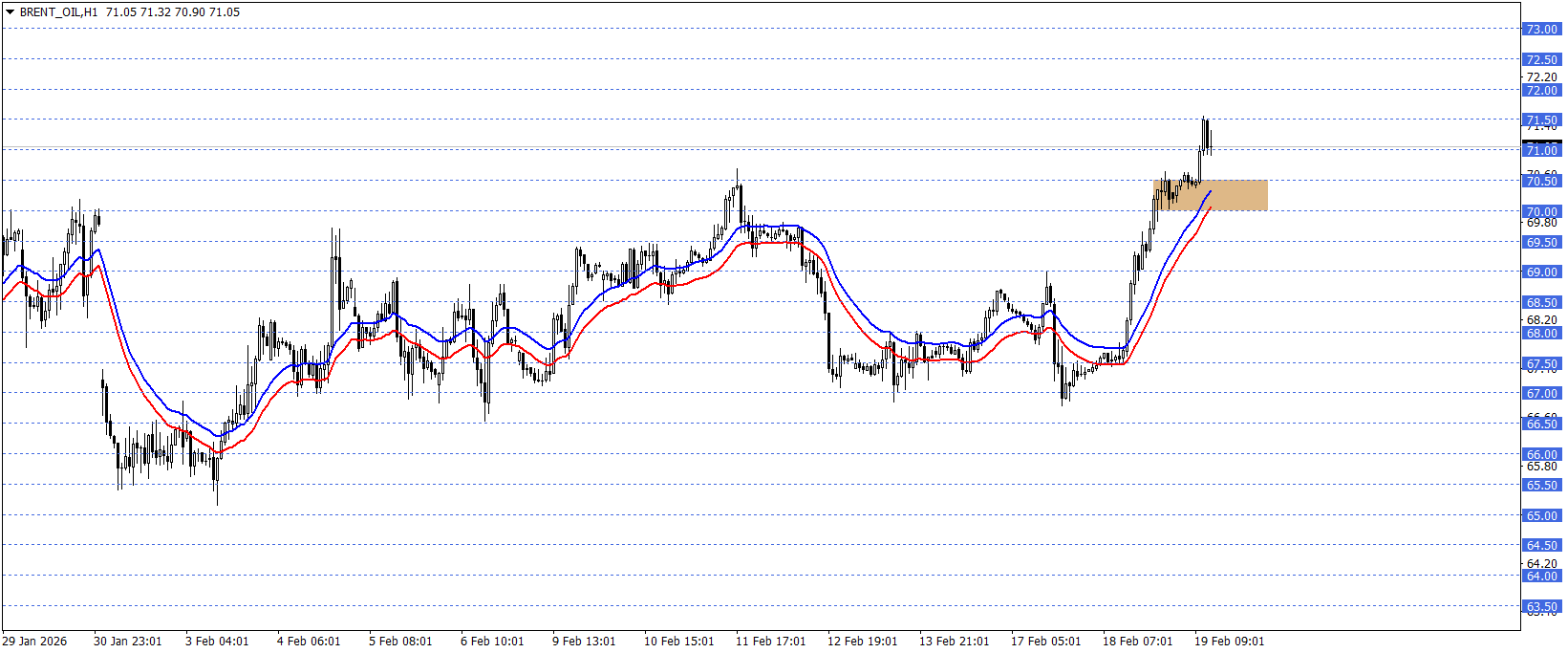Click the 70.00 price level label
The height and width of the screenshot is (653, 1568).
[x=1541, y=211]
